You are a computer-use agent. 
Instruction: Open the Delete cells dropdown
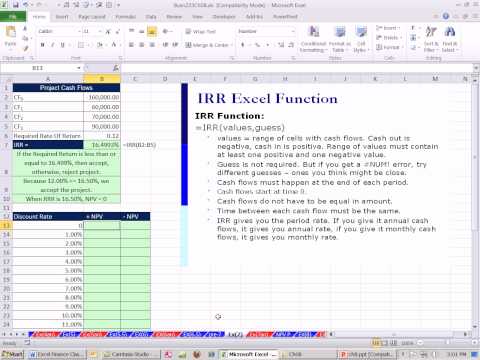[389, 38]
